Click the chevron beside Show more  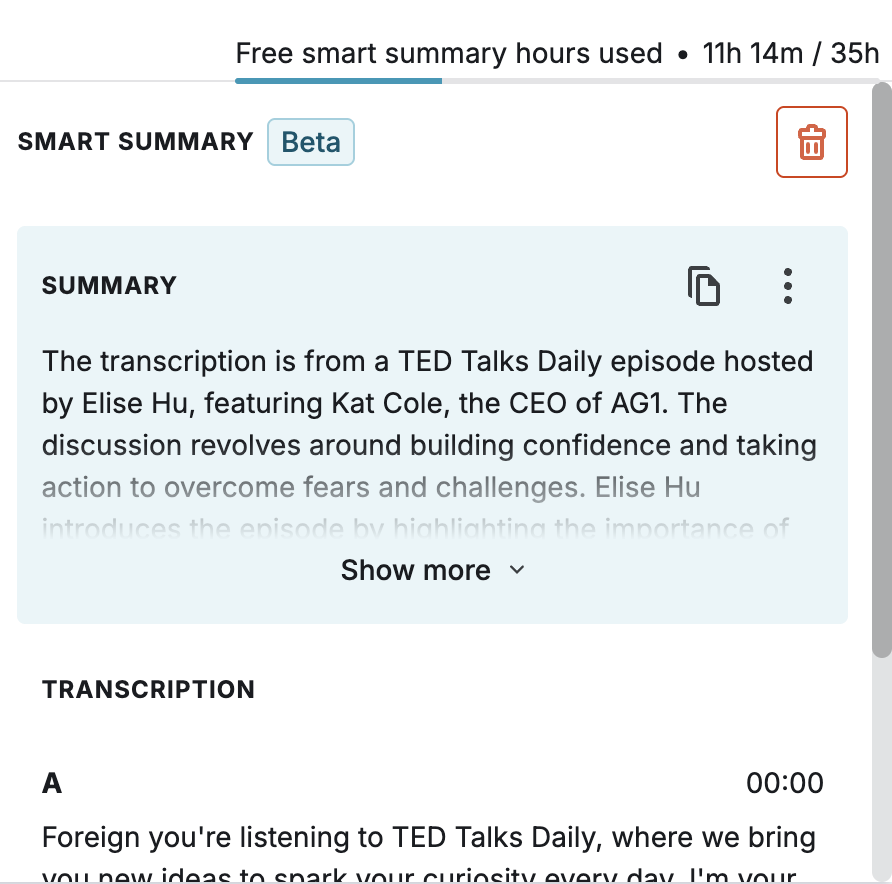pos(517,570)
